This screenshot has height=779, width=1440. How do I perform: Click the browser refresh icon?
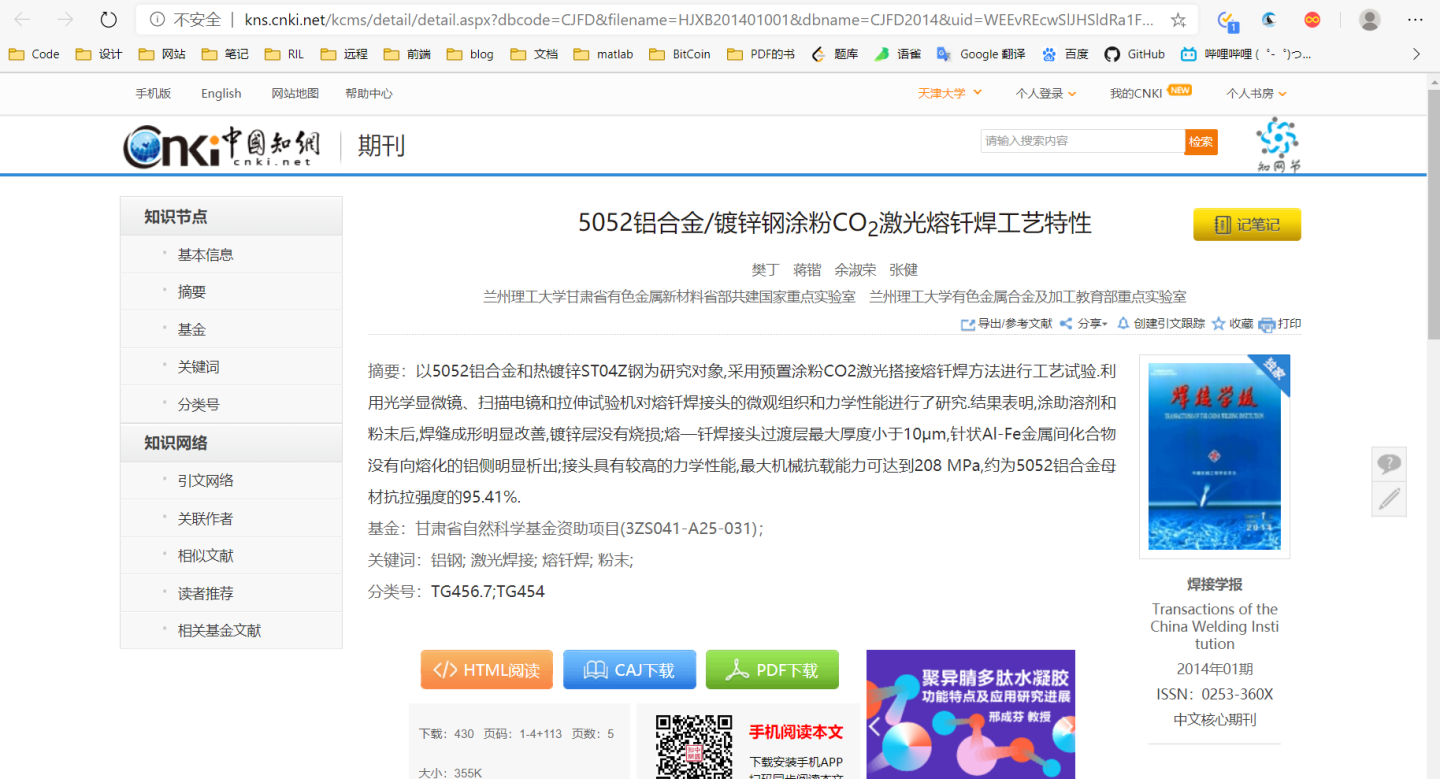[x=109, y=19]
